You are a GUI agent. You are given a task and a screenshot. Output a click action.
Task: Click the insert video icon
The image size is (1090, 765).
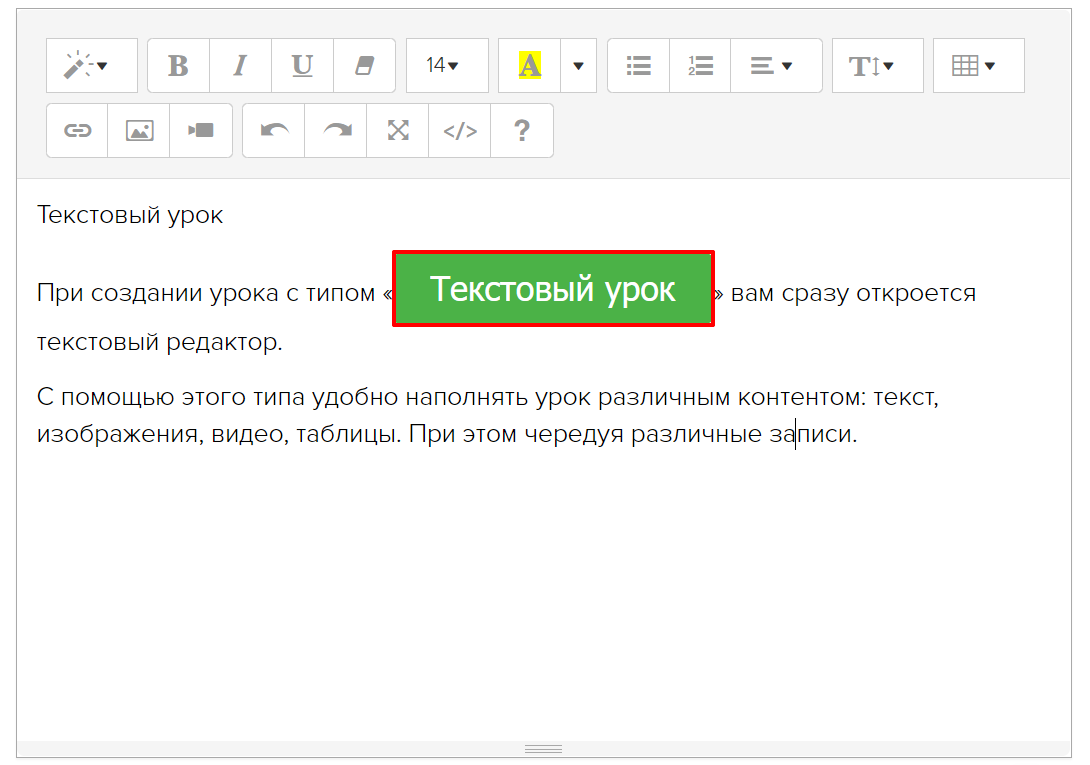[201, 131]
